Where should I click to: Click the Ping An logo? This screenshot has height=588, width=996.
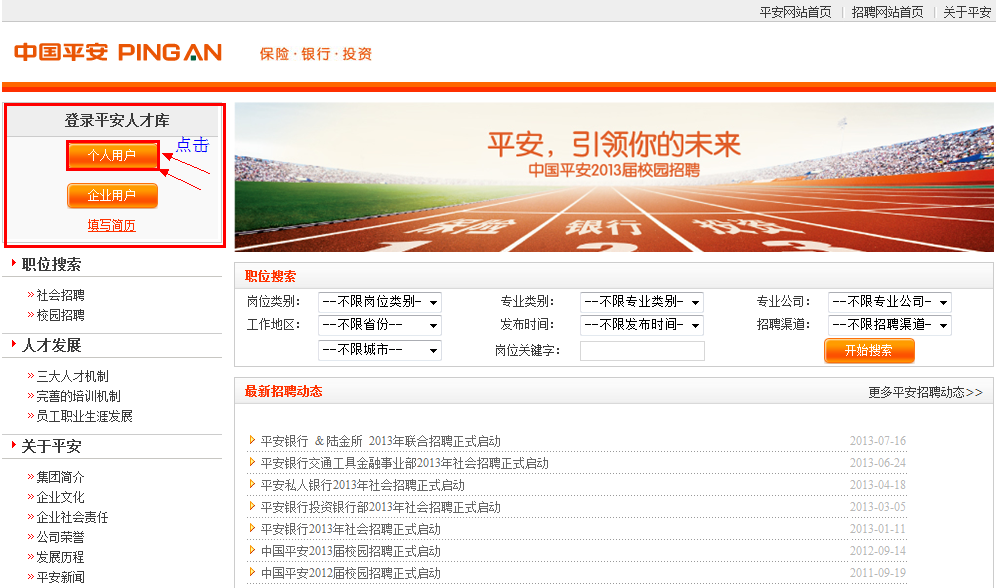coord(118,52)
